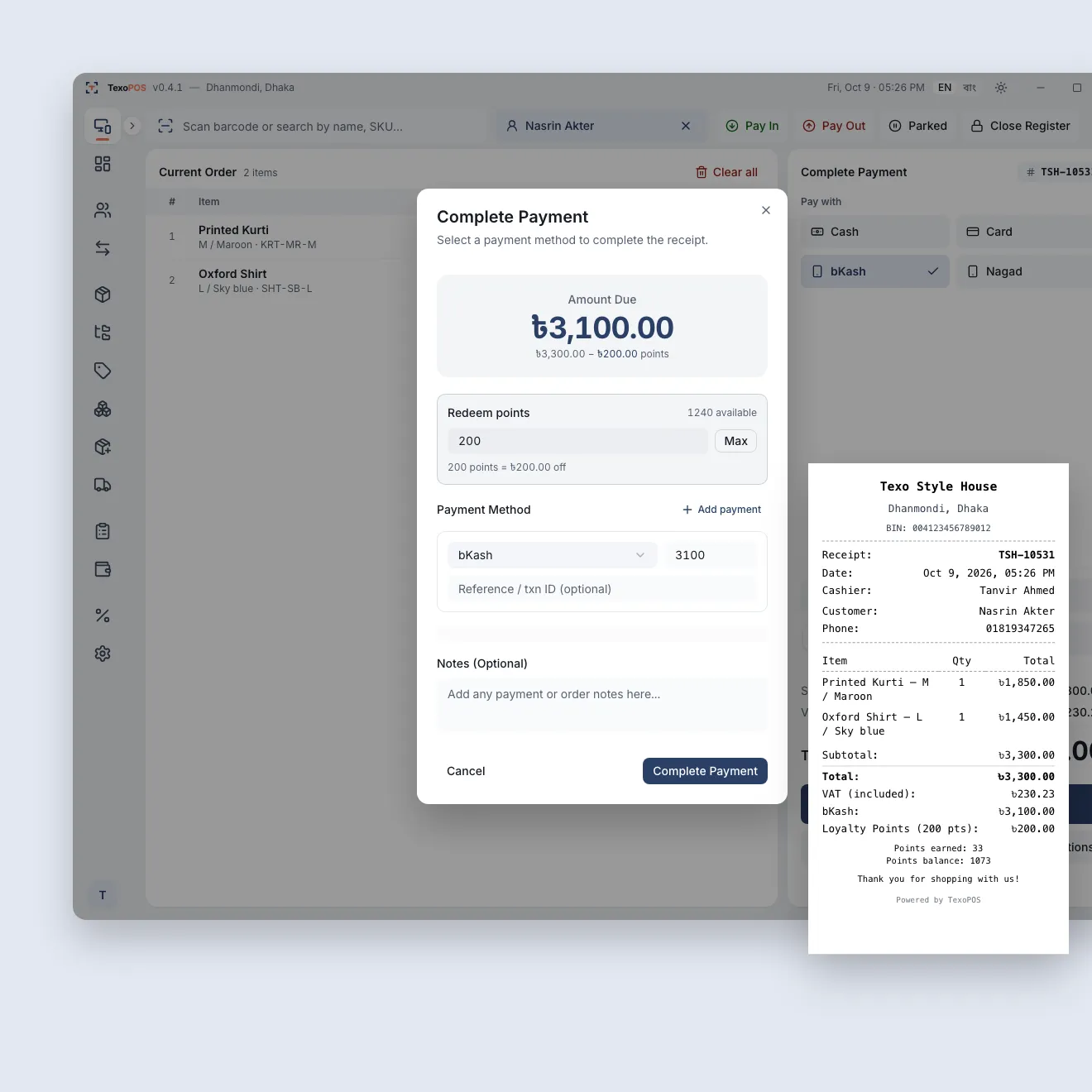Image resolution: width=1092 pixels, height=1092 pixels.
Task: Focus the redeem points field showing 200
Action: pos(577,441)
